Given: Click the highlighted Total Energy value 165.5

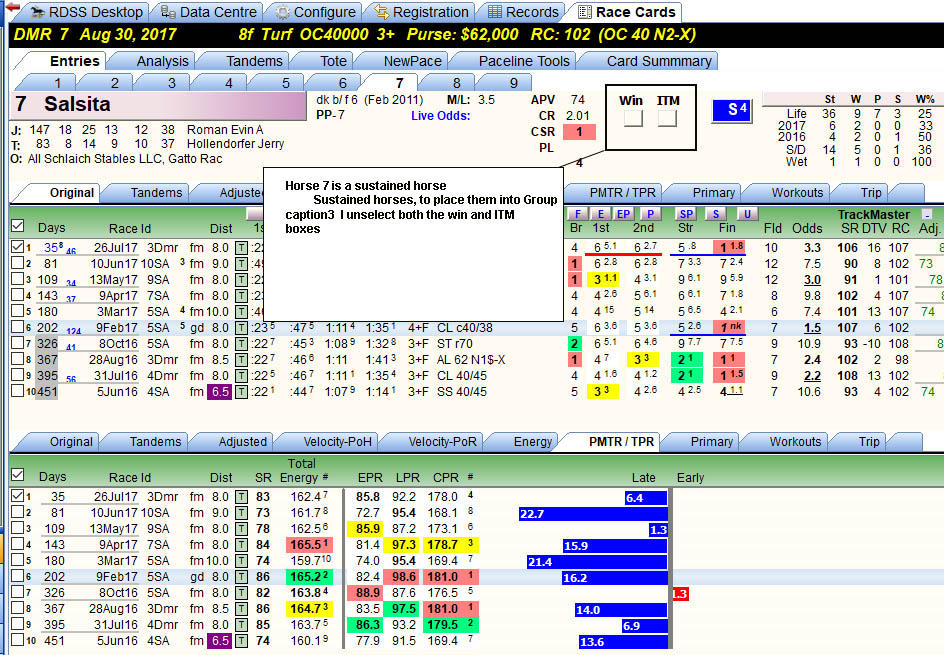Looking at the screenshot, I should click(x=309, y=544).
